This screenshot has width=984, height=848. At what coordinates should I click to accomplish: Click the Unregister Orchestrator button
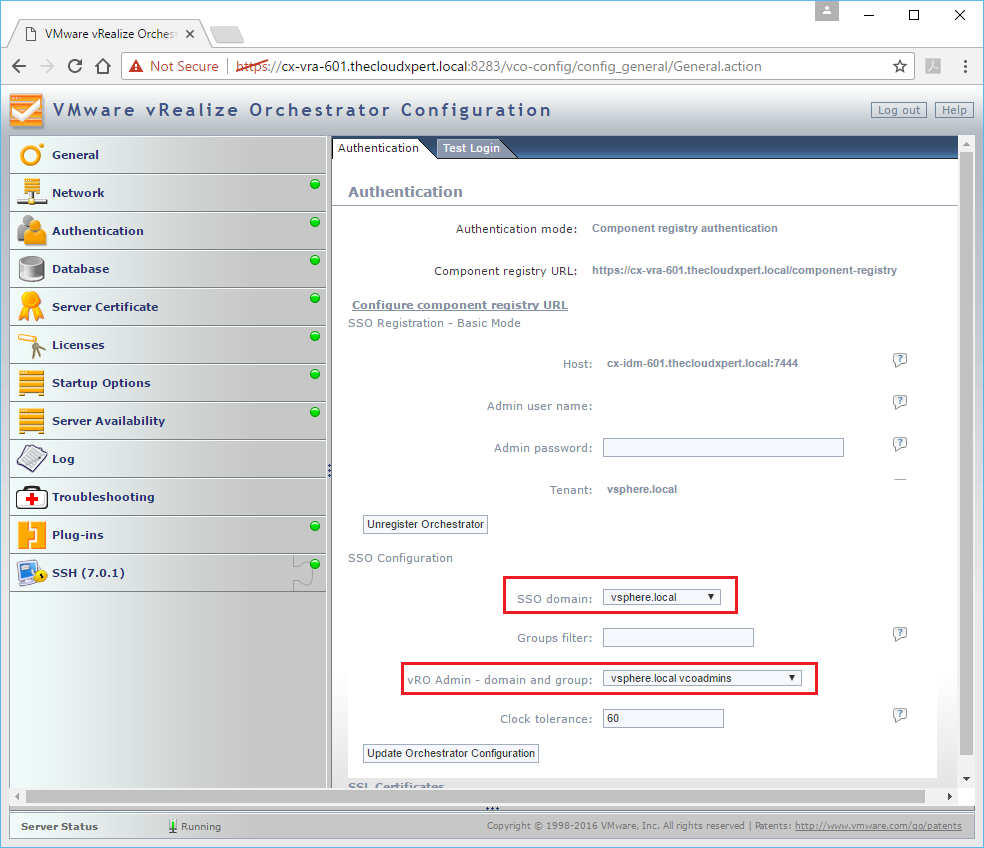click(425, 524)
